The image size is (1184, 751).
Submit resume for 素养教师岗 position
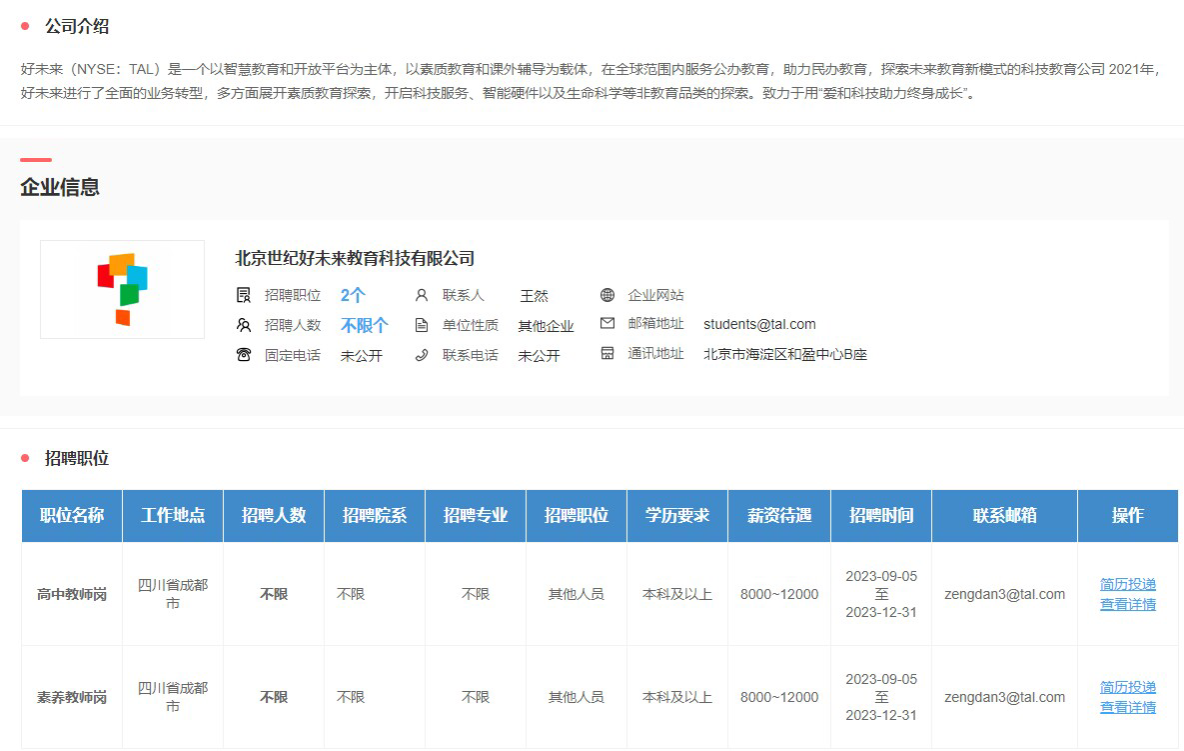1127,687
